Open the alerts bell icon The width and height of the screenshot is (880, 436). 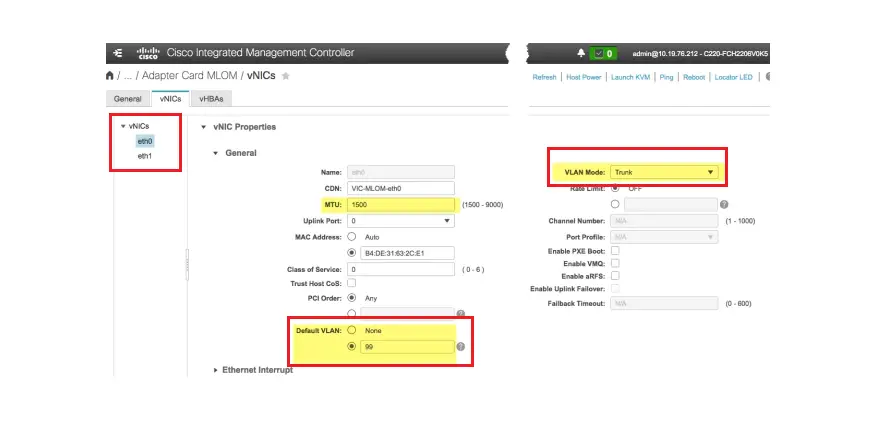point(581,53)
